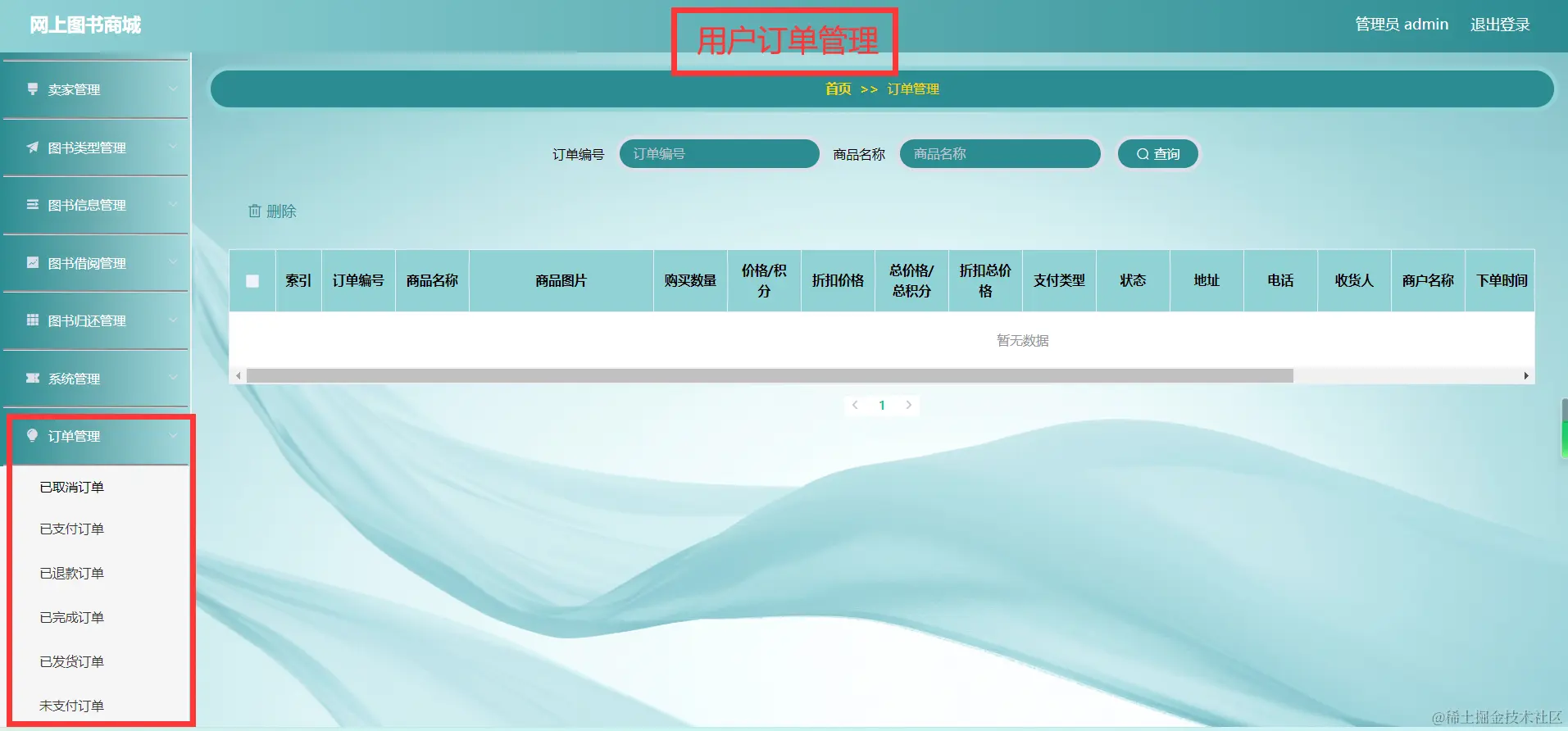Click the 图书归还管理 menu label

(x=87, y=320)
